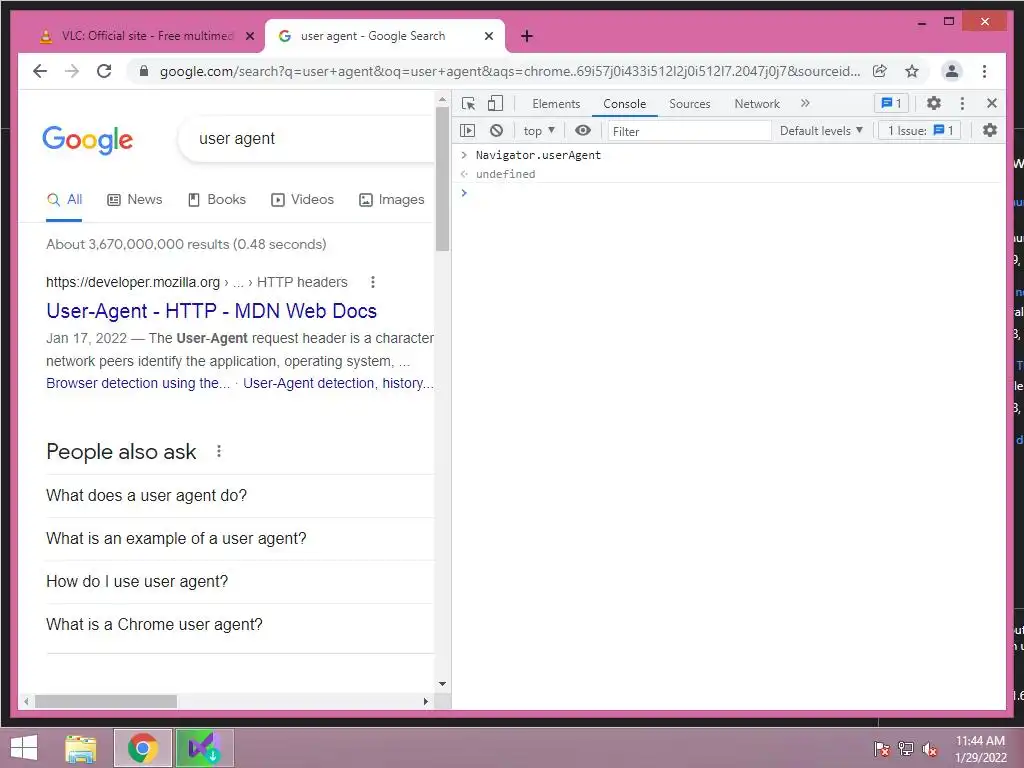Switch to News search results
This screenshot has height=768, width=1024.
[135, 200]
